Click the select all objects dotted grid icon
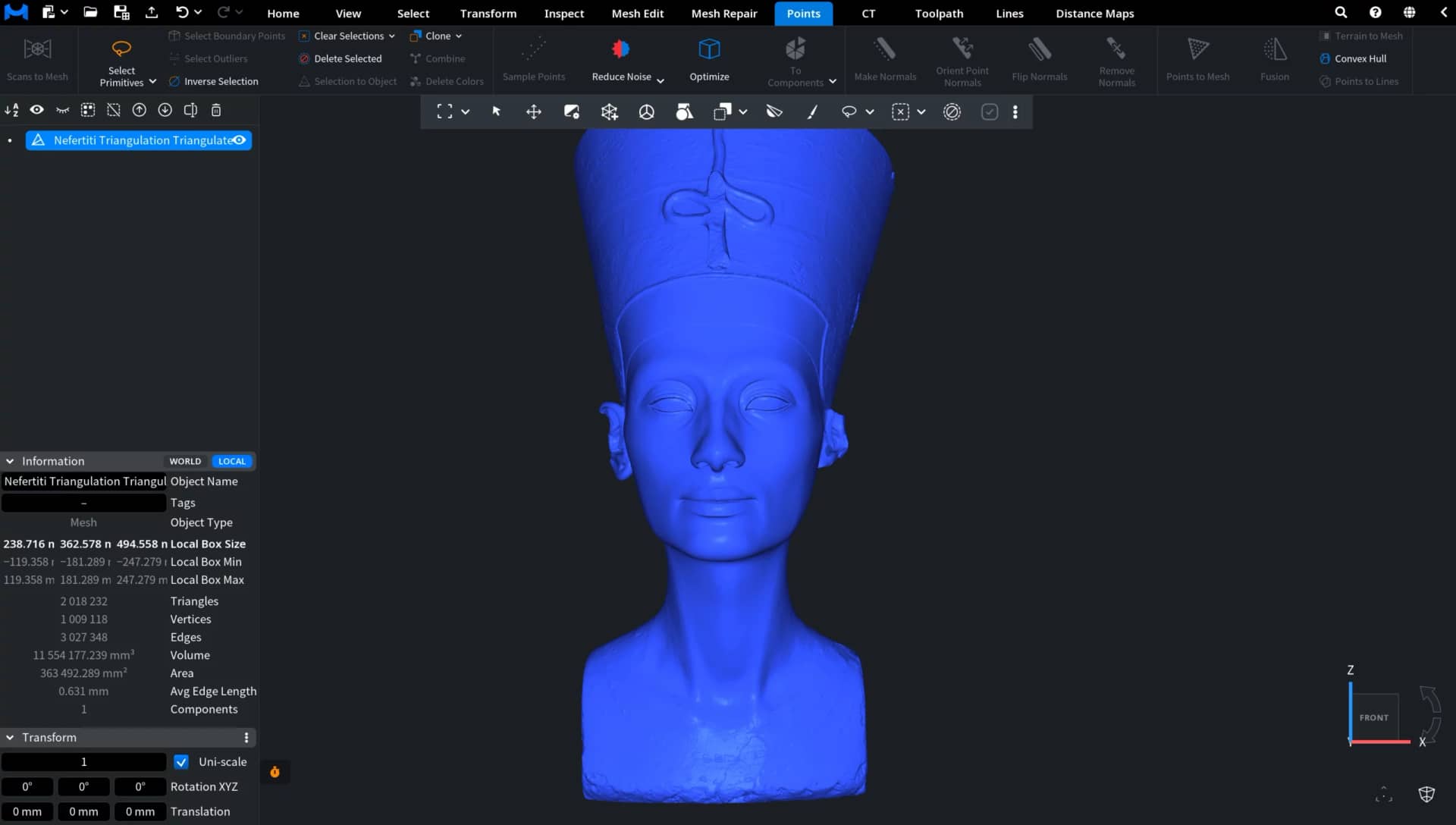Image resolution: width=1456 pixels, height=825 pixels. (88, 110)
